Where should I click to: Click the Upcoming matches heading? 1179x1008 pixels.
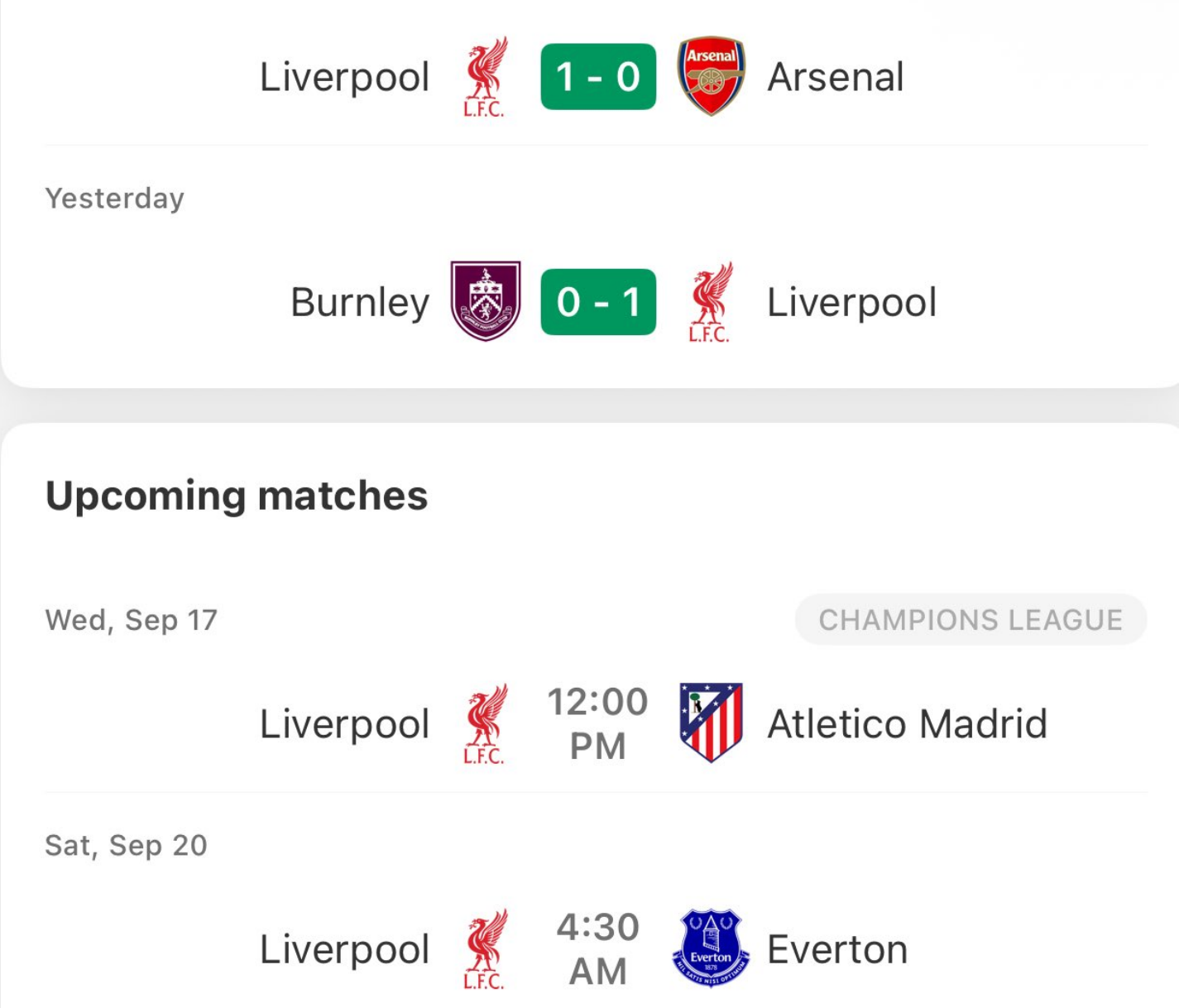pos(237,497)
